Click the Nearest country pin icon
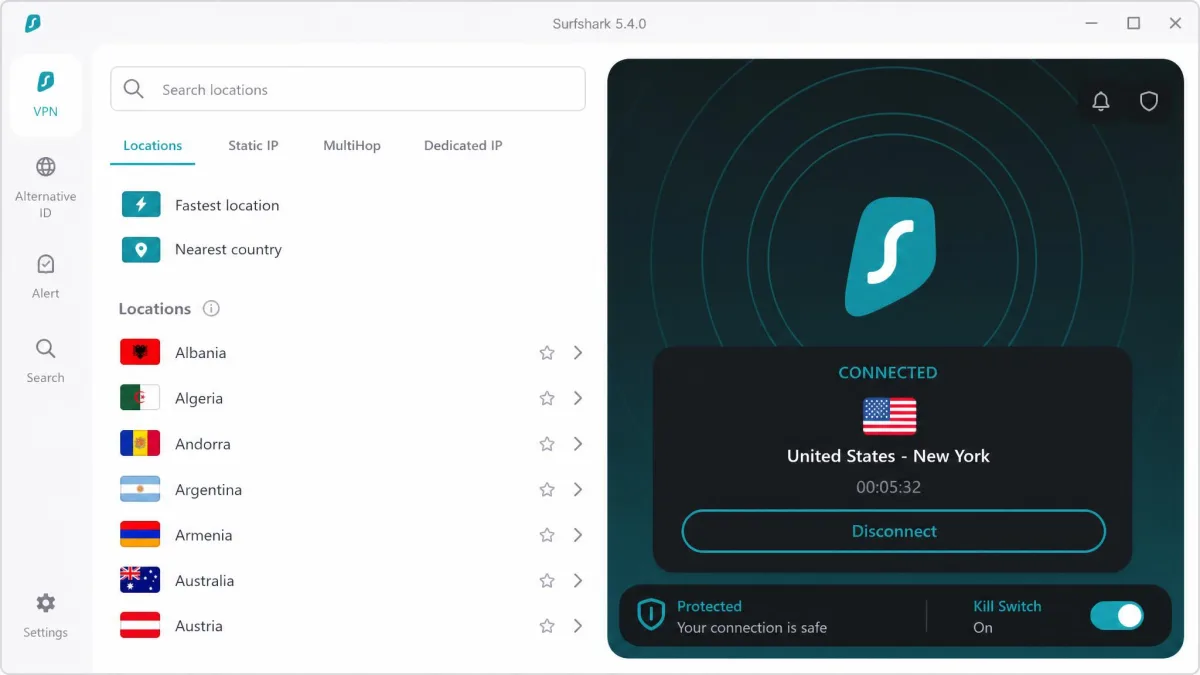Image resolution: width=1200 pixels, height=675 pixels. (141, 249)
